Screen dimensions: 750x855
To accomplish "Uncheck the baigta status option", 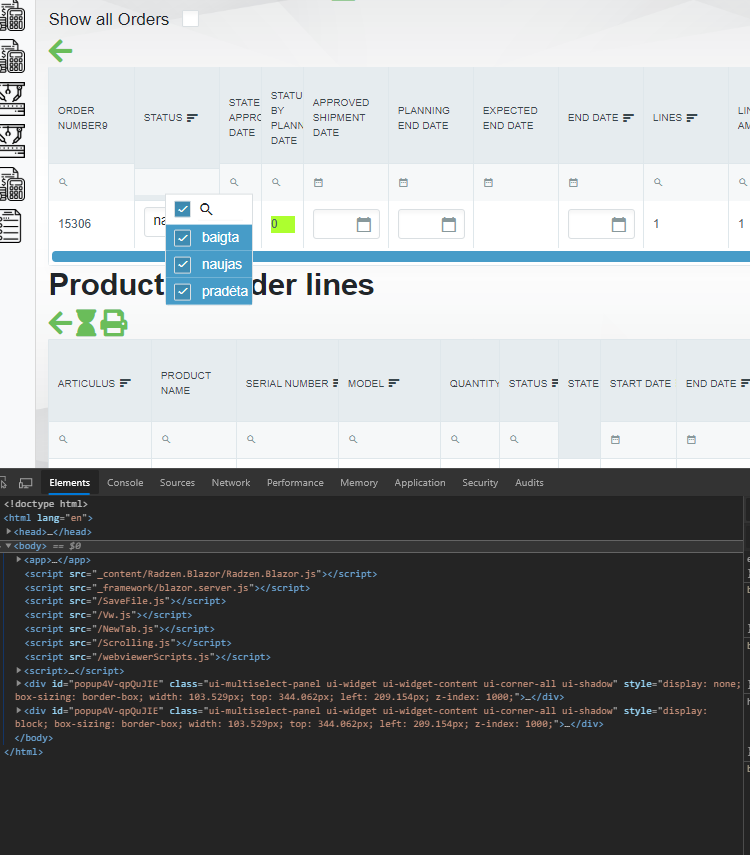I will click(183, 238).
